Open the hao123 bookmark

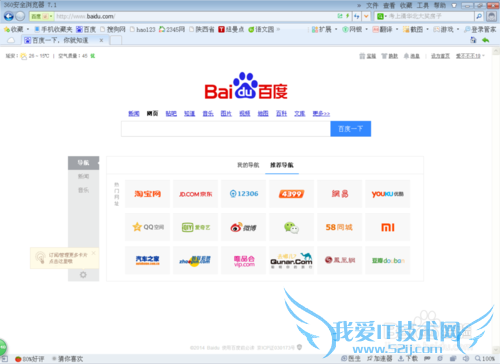tap(142, 29)
